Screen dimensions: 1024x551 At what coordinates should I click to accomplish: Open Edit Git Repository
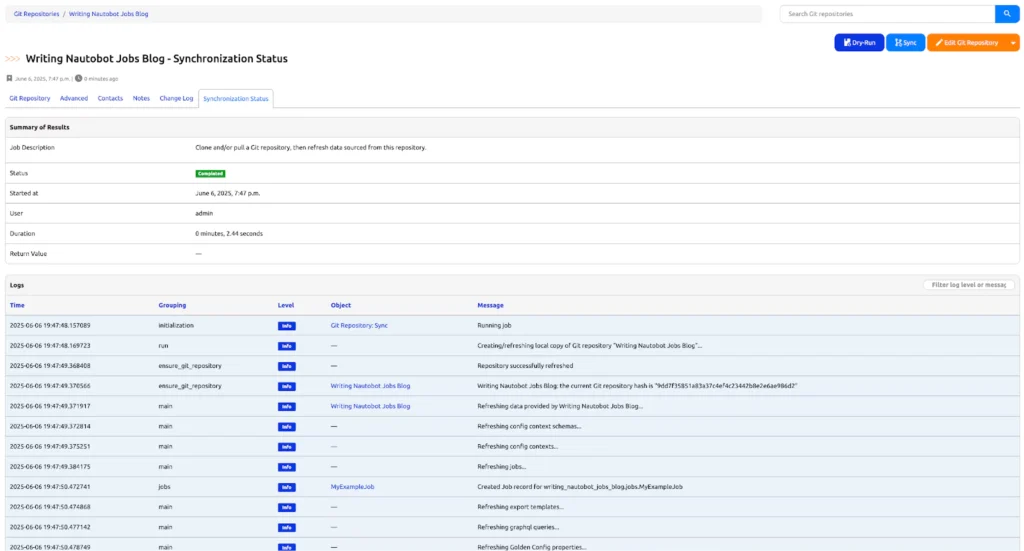[x=967, y=42]
